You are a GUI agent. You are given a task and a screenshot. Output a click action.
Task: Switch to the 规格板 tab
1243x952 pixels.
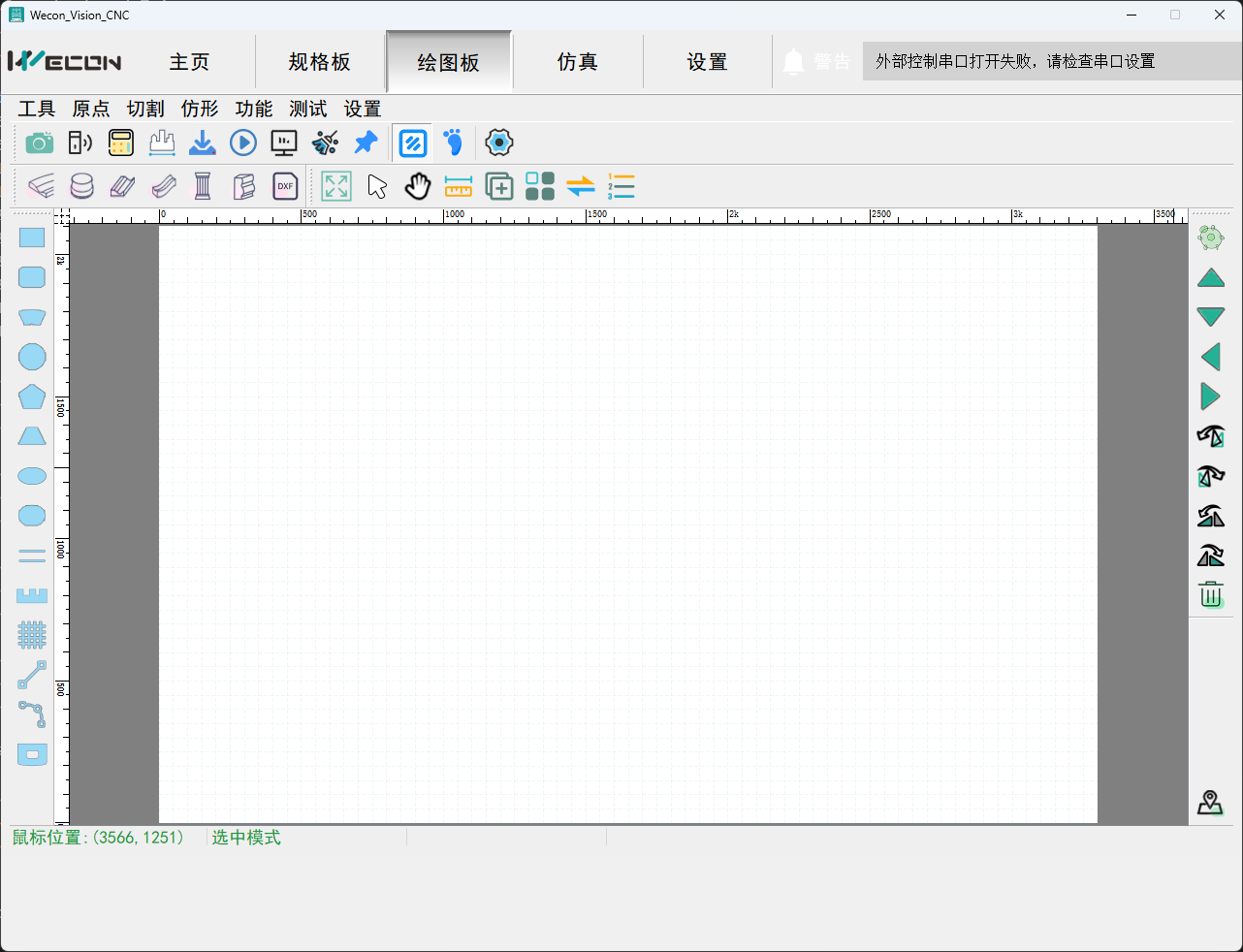(x=319, y=62)
